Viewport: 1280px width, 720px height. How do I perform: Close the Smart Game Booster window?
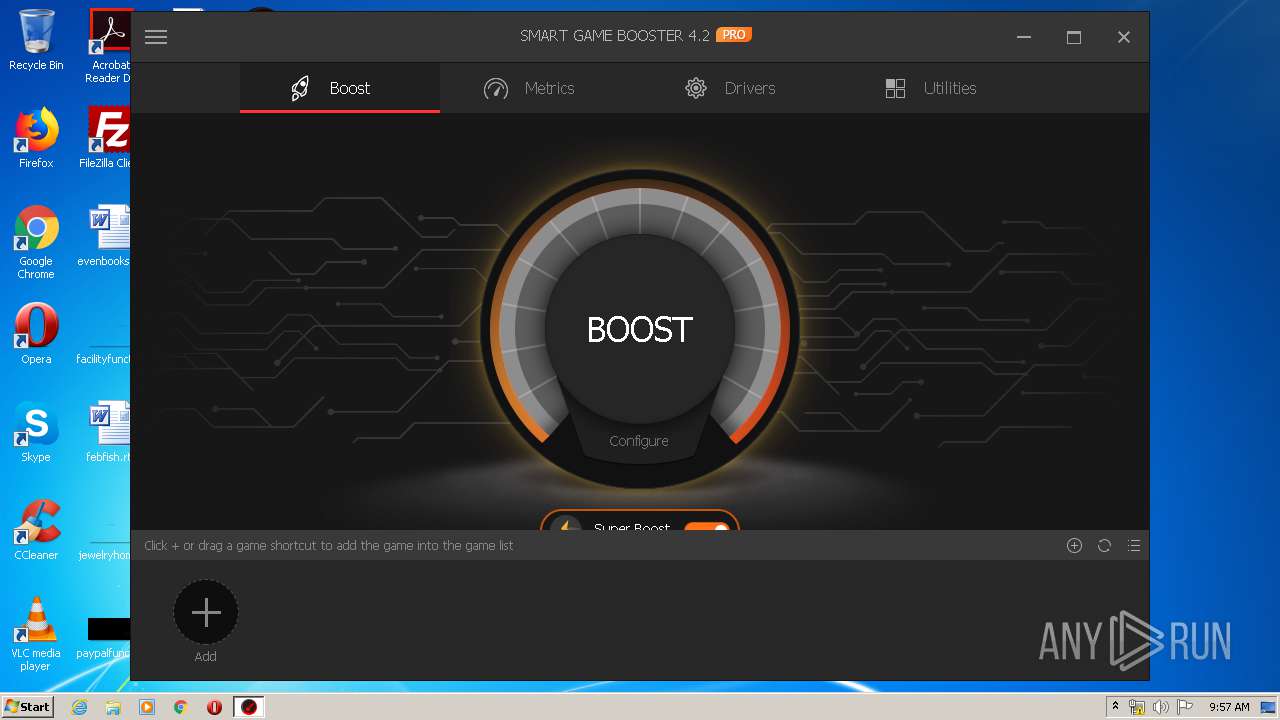click(x=1124, y=37)
